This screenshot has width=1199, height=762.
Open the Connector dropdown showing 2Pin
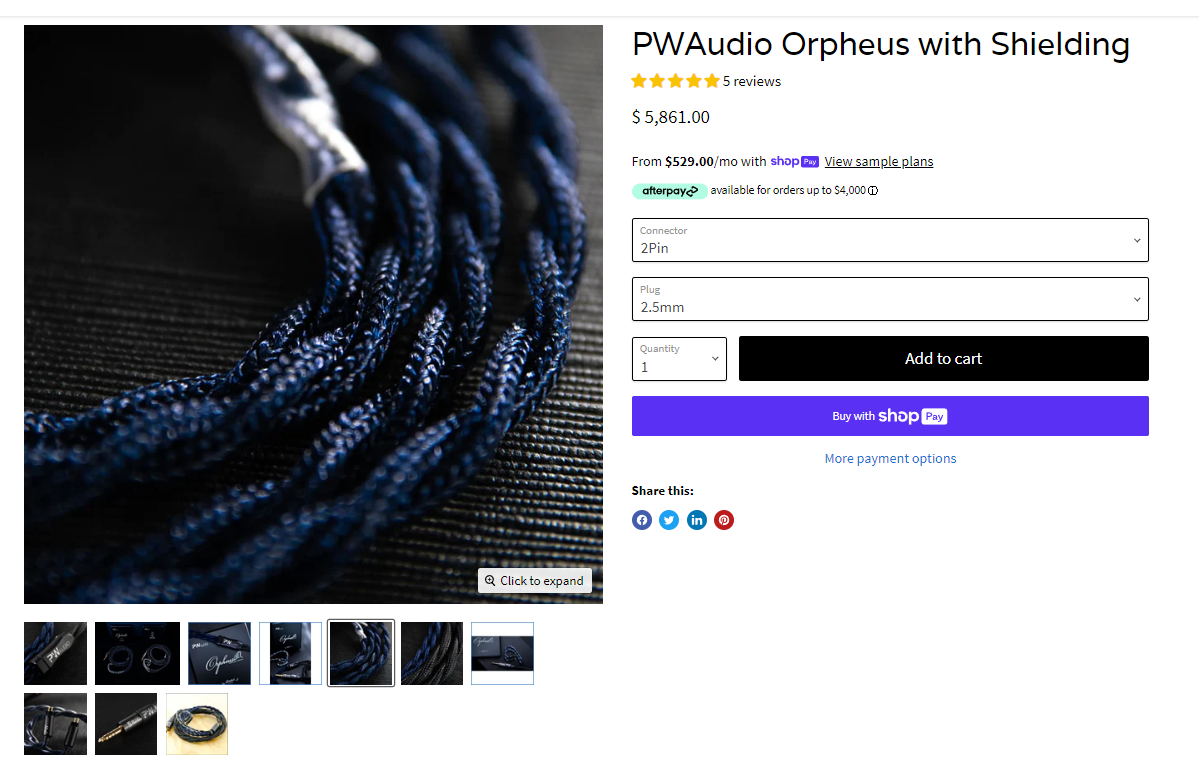tap(890, 240)
